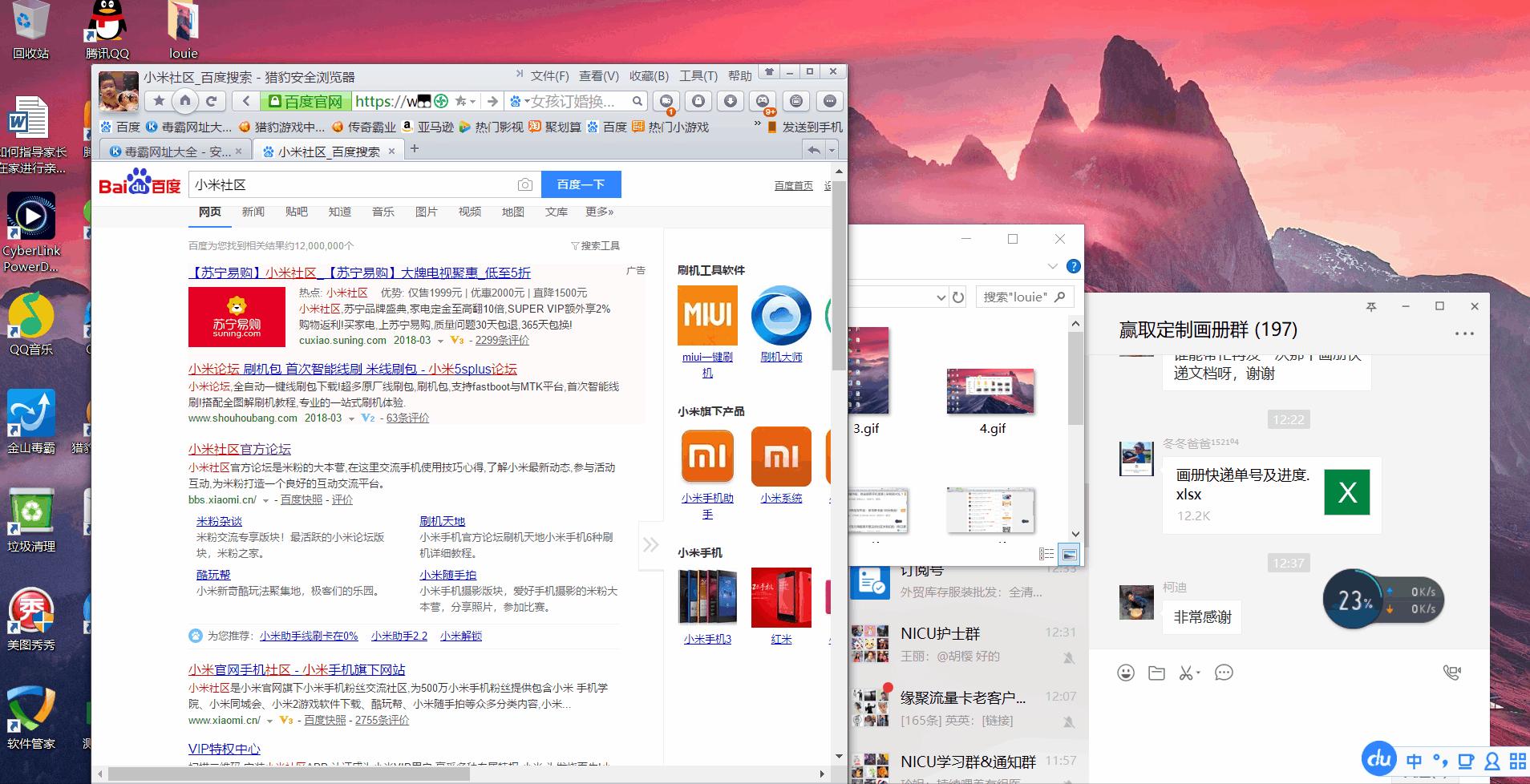Click the send file folder icon in chat

coord(1156,673)
